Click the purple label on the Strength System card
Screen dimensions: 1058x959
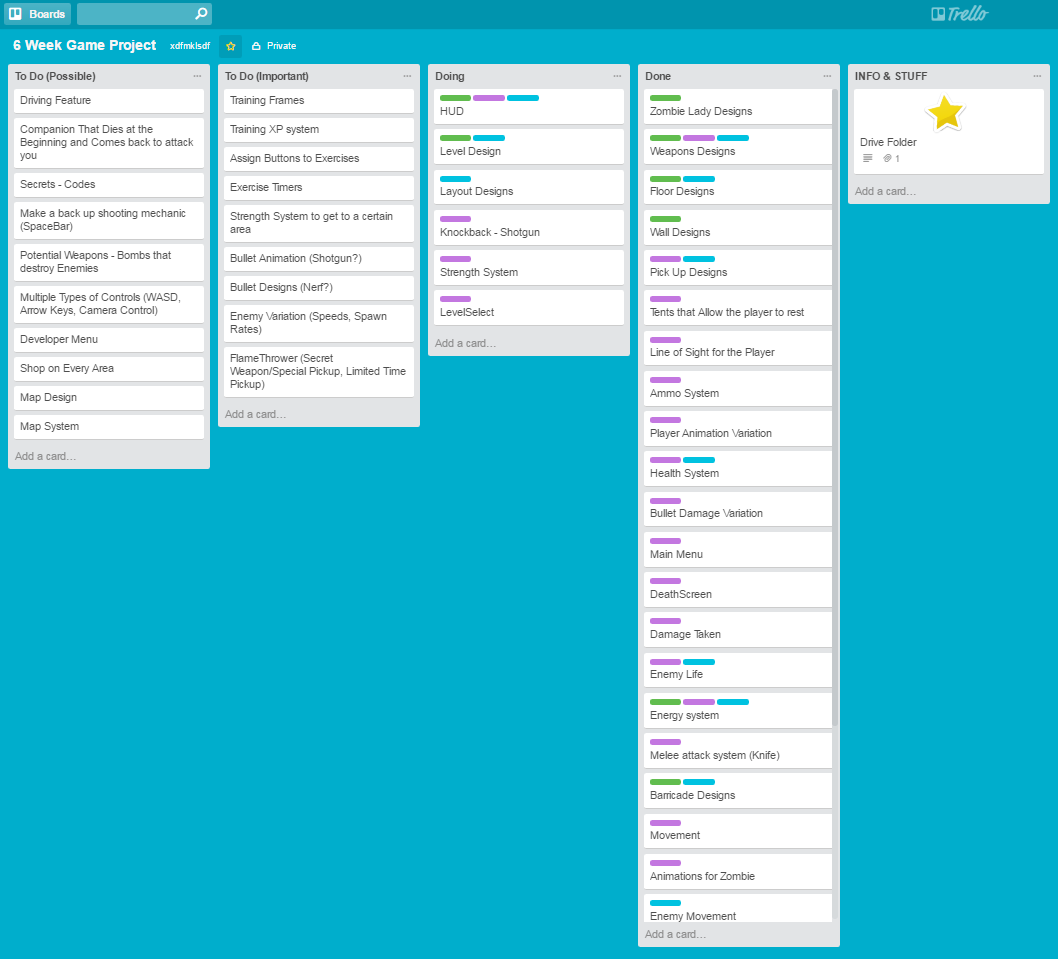[x=454, y=258]
